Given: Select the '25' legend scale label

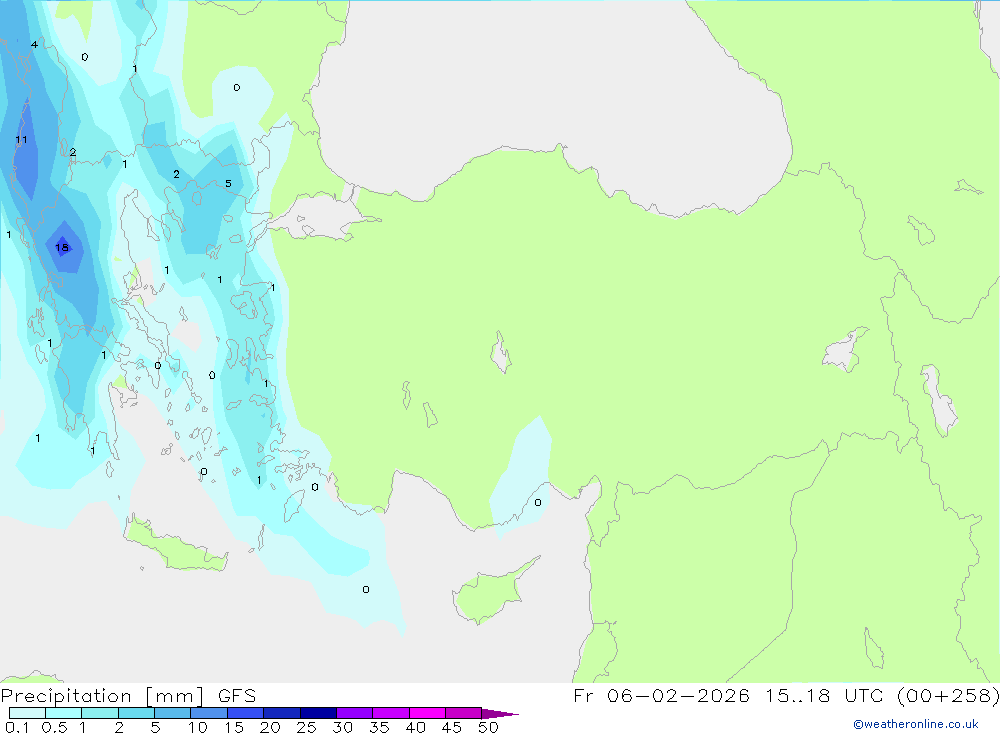Looking at the screenshot, I should pyautogui.click(x=306, y=727).
